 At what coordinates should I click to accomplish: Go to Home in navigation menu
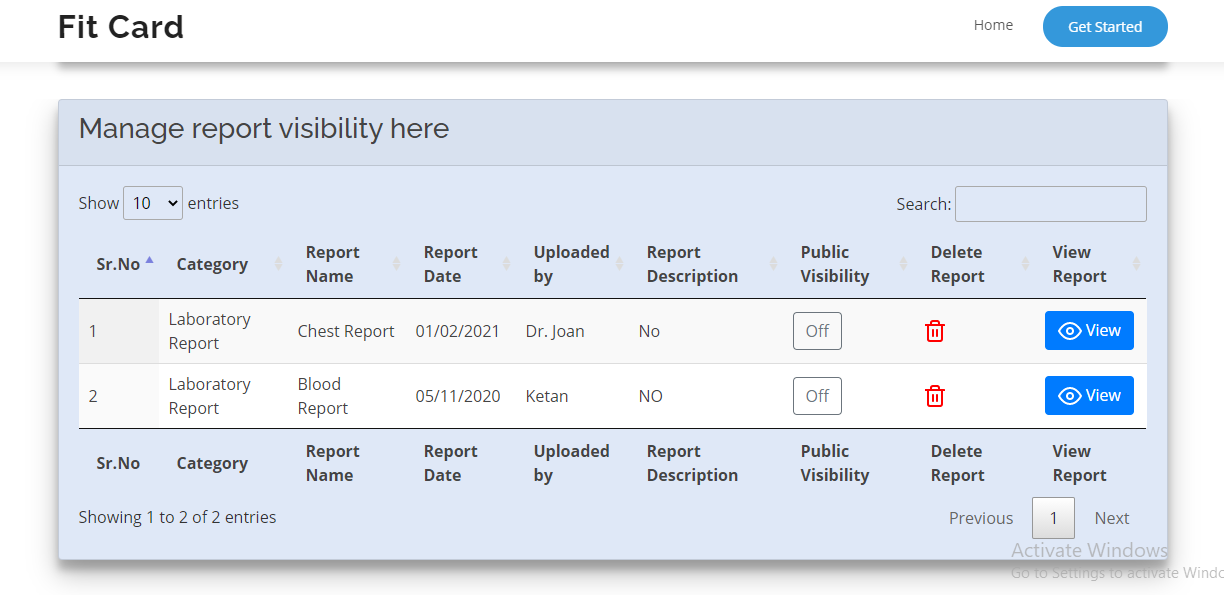(x=993, y=25)
